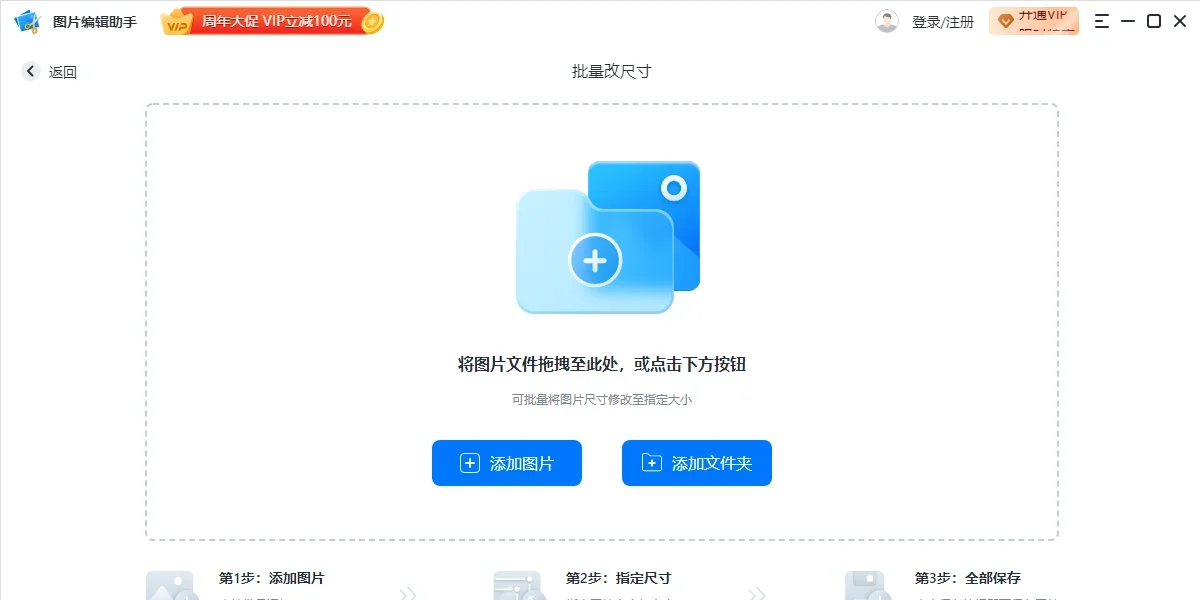Image resolution: width=1200 pixels, height=600 pixels.
Task: Click the user avatar icon
Action: [887, 21]
